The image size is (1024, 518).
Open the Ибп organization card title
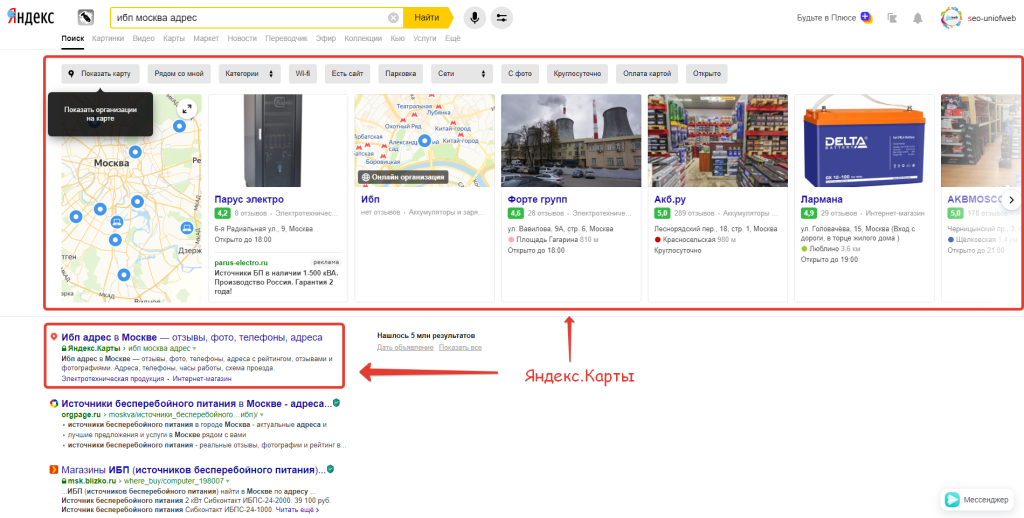pos(370,199)
